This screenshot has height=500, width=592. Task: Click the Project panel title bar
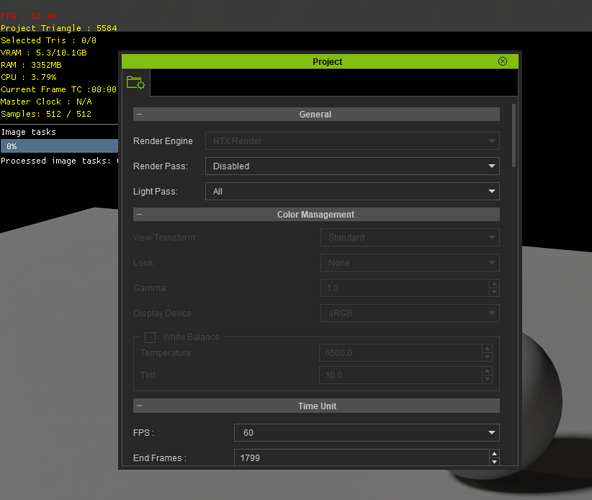320,62
